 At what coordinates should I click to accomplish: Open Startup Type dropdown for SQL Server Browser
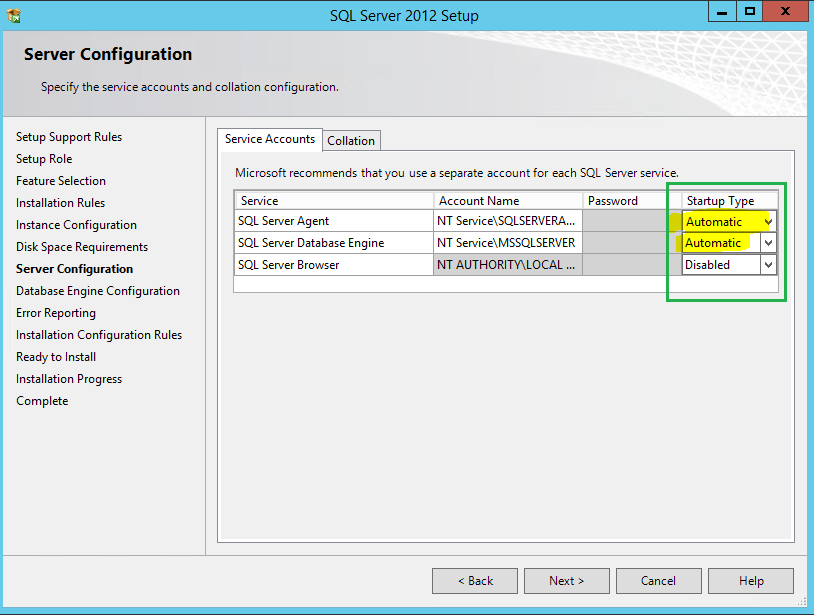(768, 265)
